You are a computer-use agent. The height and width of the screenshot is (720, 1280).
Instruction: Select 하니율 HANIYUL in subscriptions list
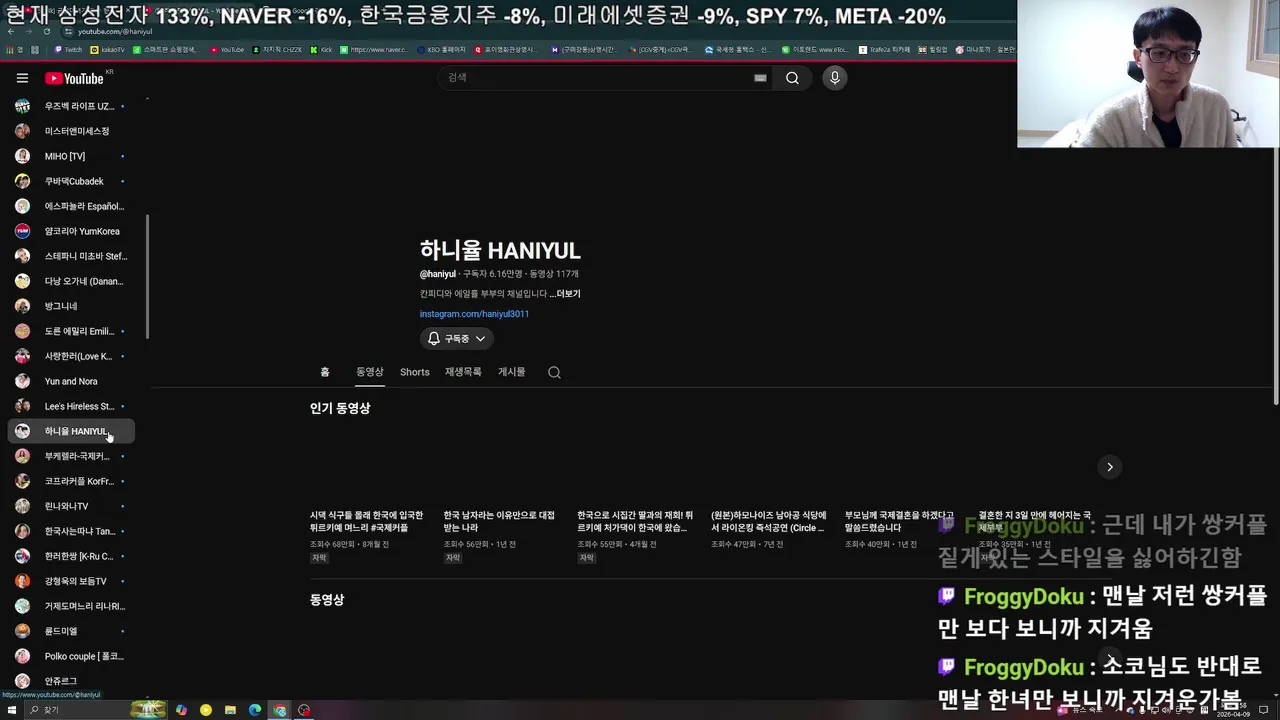pyautogui.click(x=70, y=431)
